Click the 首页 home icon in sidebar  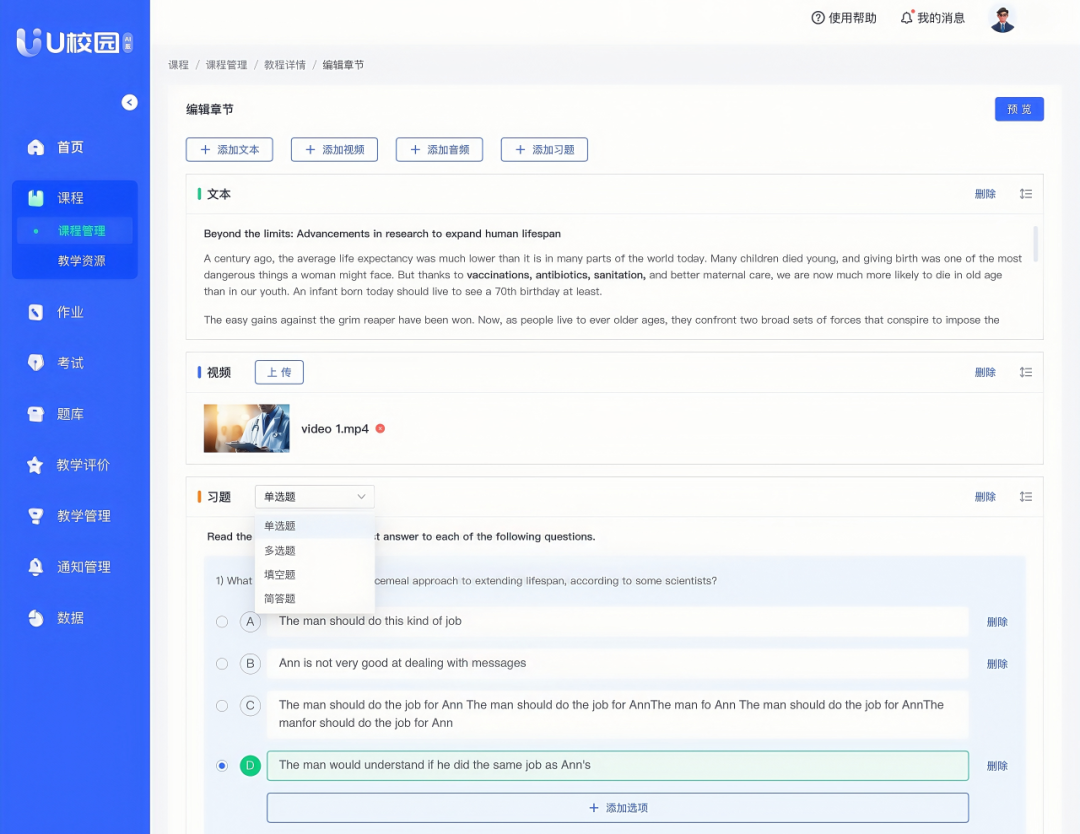tap(36, 147)
